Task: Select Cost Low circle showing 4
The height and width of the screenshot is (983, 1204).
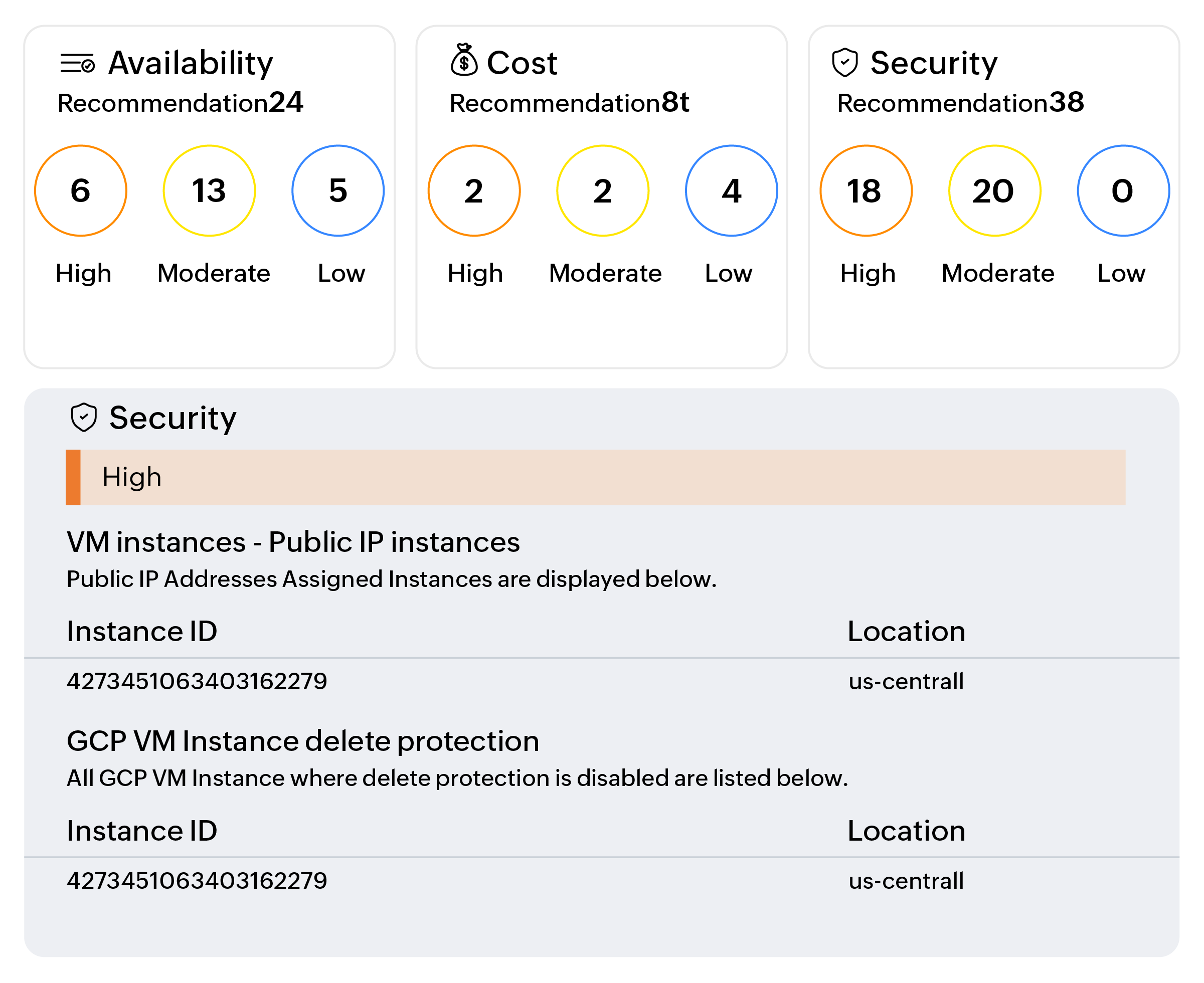Action: 732,191
